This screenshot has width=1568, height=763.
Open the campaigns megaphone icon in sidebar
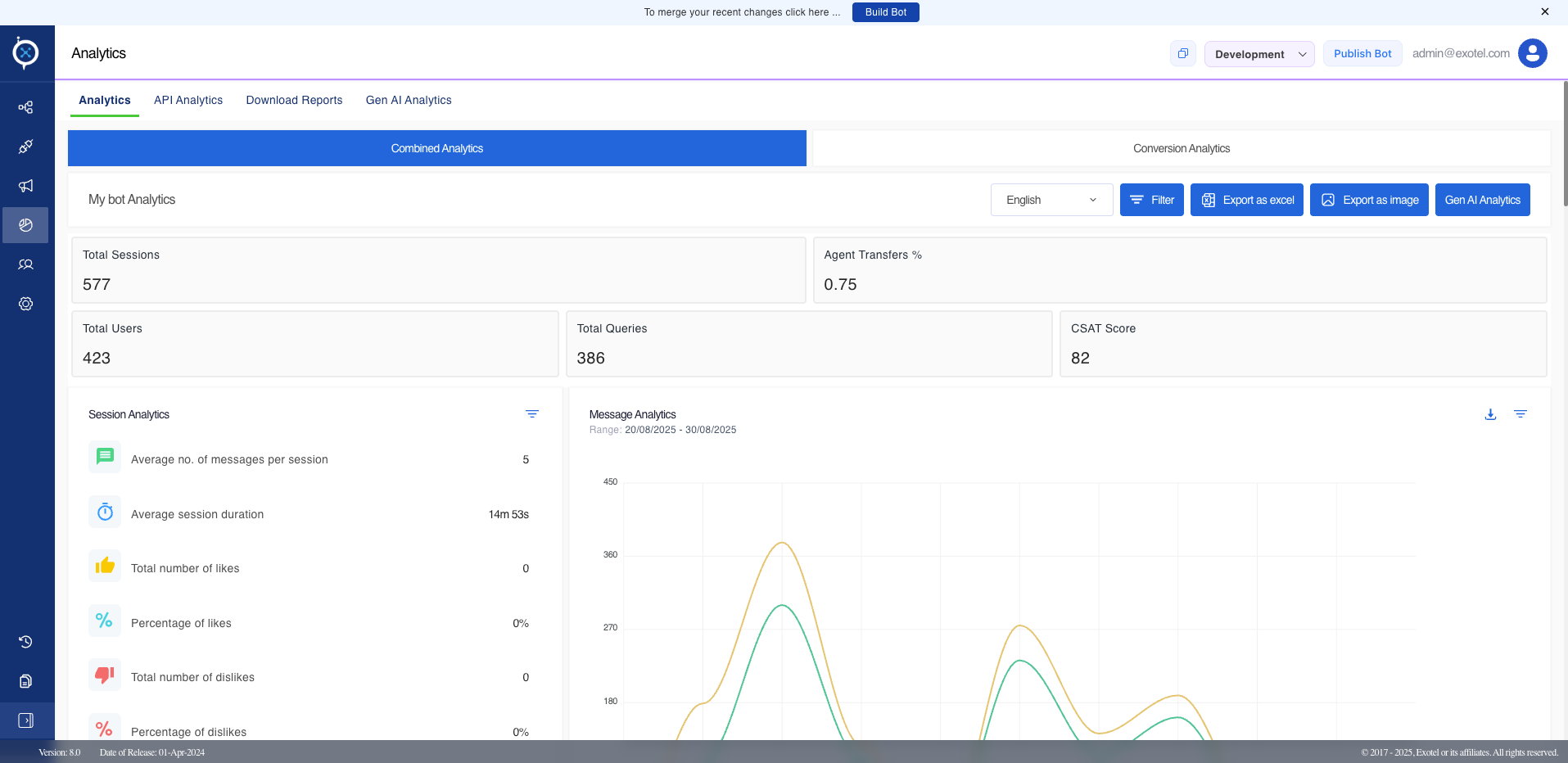click(25, 186)
